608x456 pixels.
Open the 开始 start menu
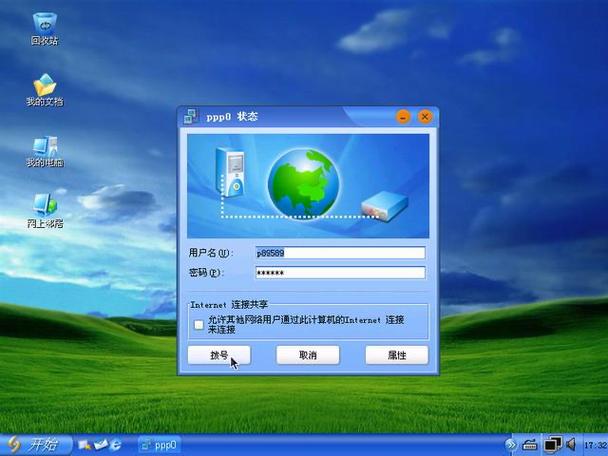click(x=33, y=444)
